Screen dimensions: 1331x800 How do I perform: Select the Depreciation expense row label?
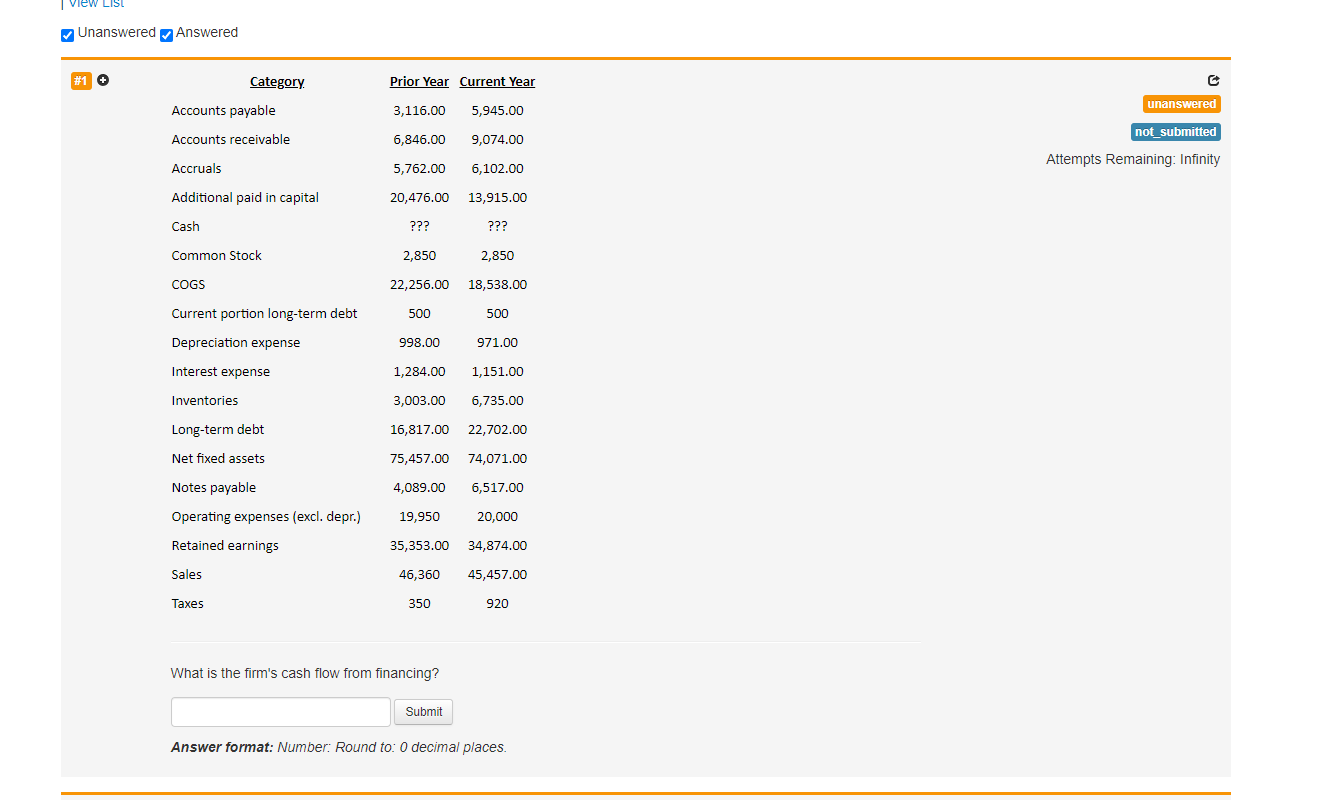[236, 343]
